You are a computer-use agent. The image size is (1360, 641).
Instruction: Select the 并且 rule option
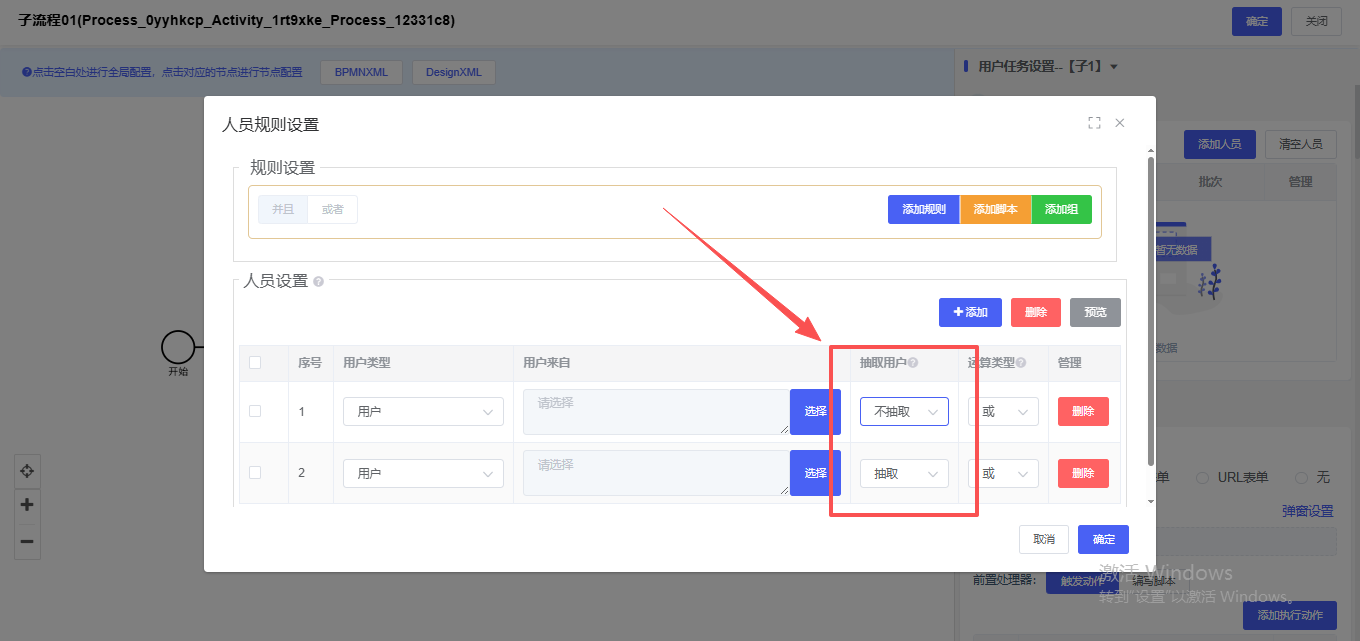coord(283,209)
